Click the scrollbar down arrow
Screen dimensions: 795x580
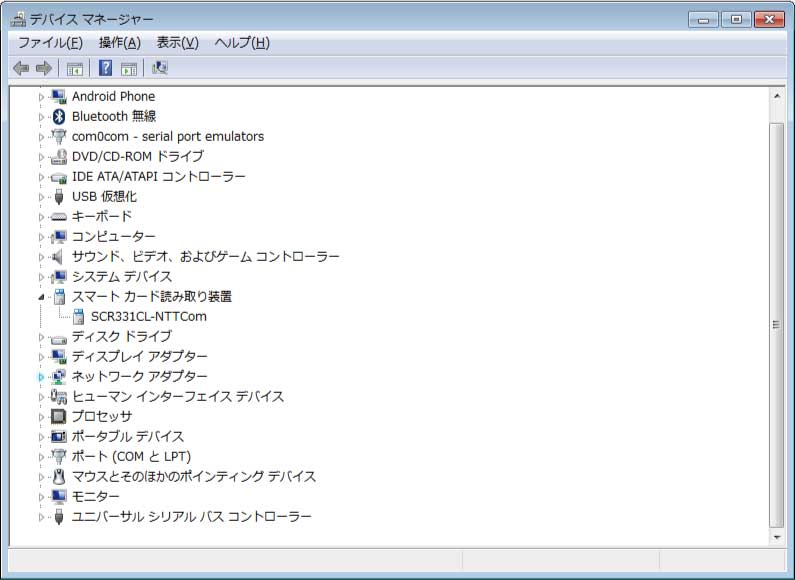(x=776, y=537)
